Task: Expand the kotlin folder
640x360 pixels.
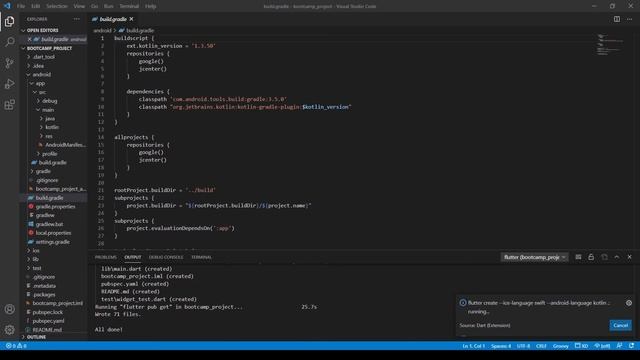Action: [52, 127]
